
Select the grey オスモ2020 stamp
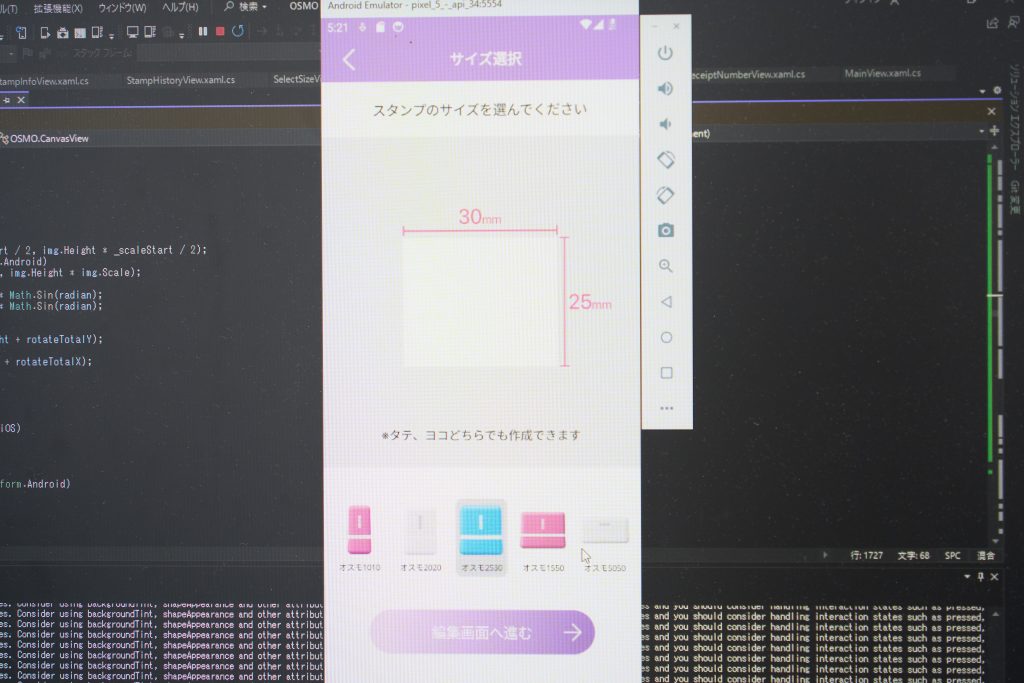[421, 539]
